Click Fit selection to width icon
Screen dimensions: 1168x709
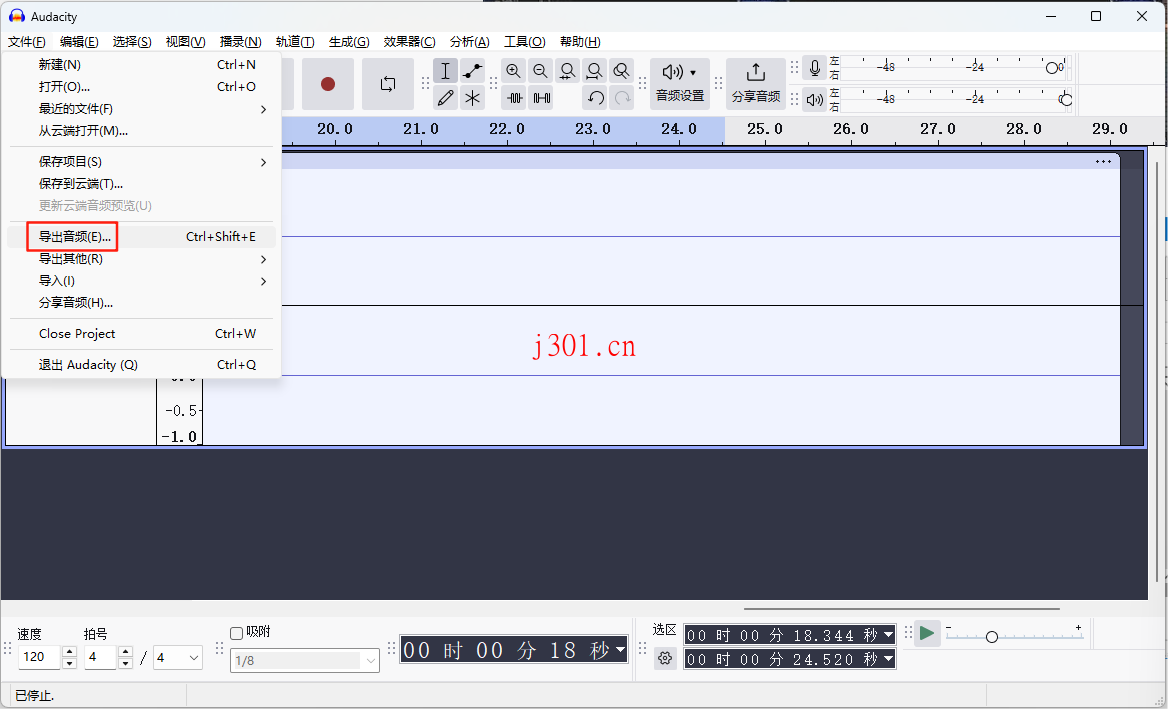pyautogui.click(x=567, y=71)
